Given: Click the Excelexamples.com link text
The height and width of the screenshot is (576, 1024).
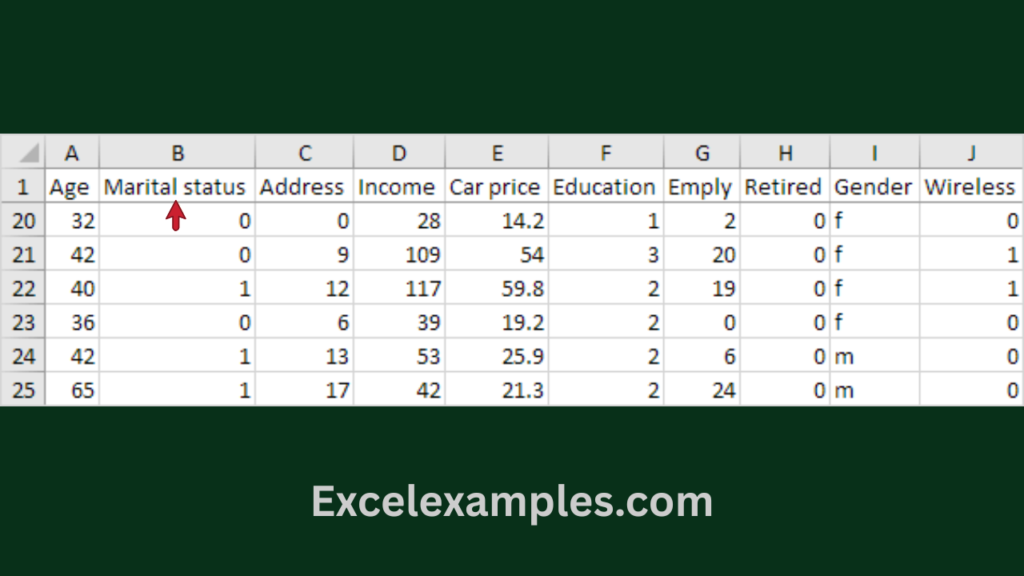Looking at the screenshot, I should (512, 501).
